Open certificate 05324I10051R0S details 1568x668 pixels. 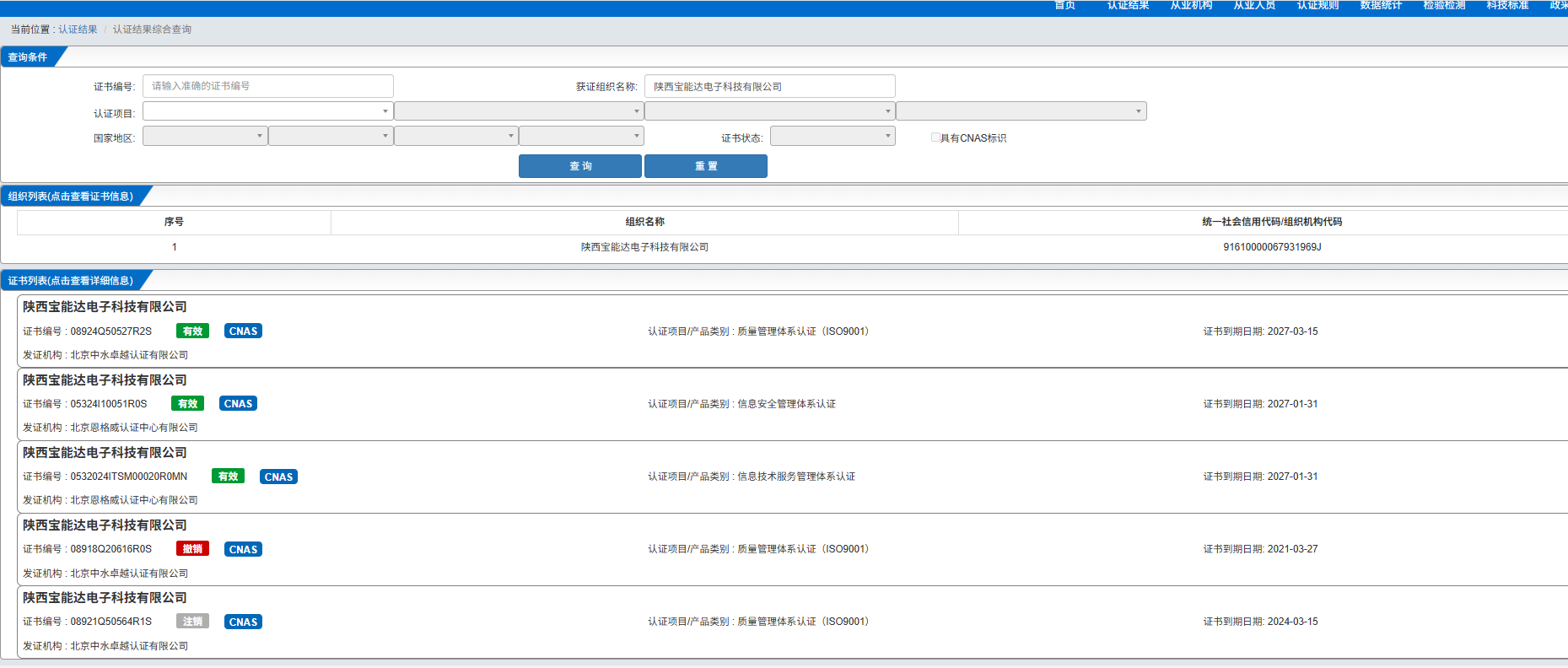(x=108, y=404)
